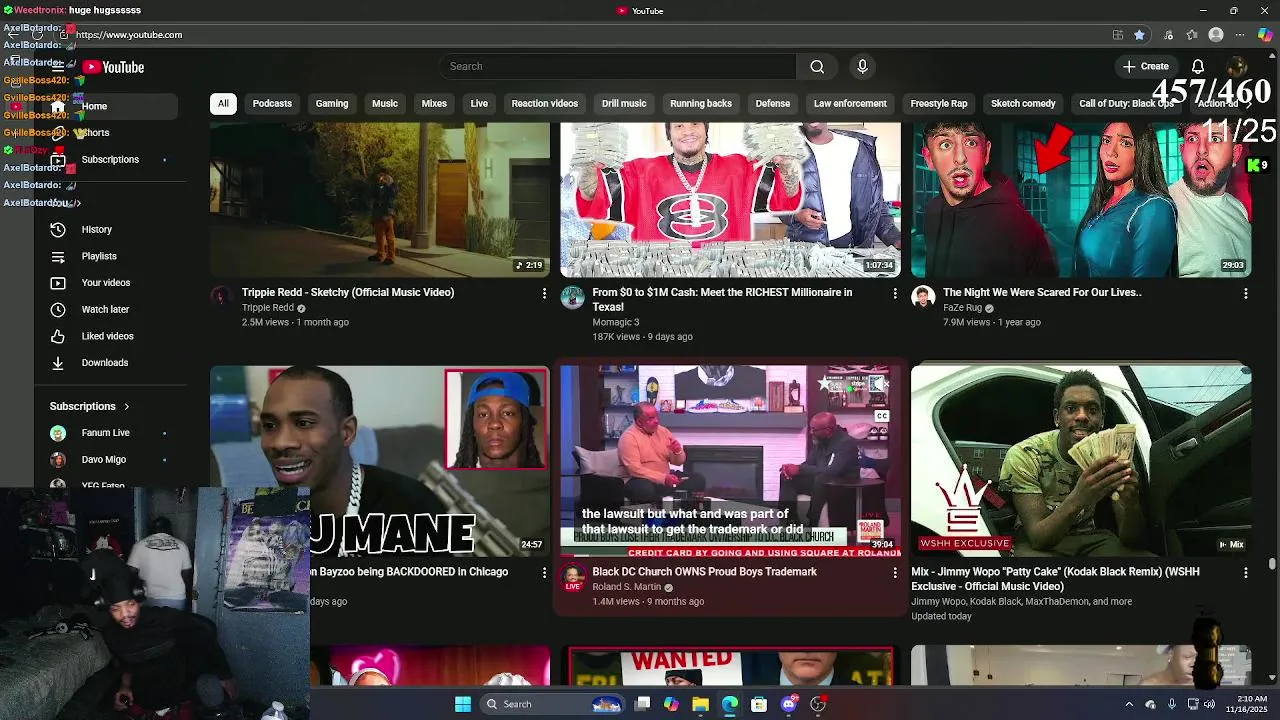Viewport: 1280px width, 720px height.
Task: Open the FaZe Rug Night We Were Scared thumbnail
Action: 1081,200
